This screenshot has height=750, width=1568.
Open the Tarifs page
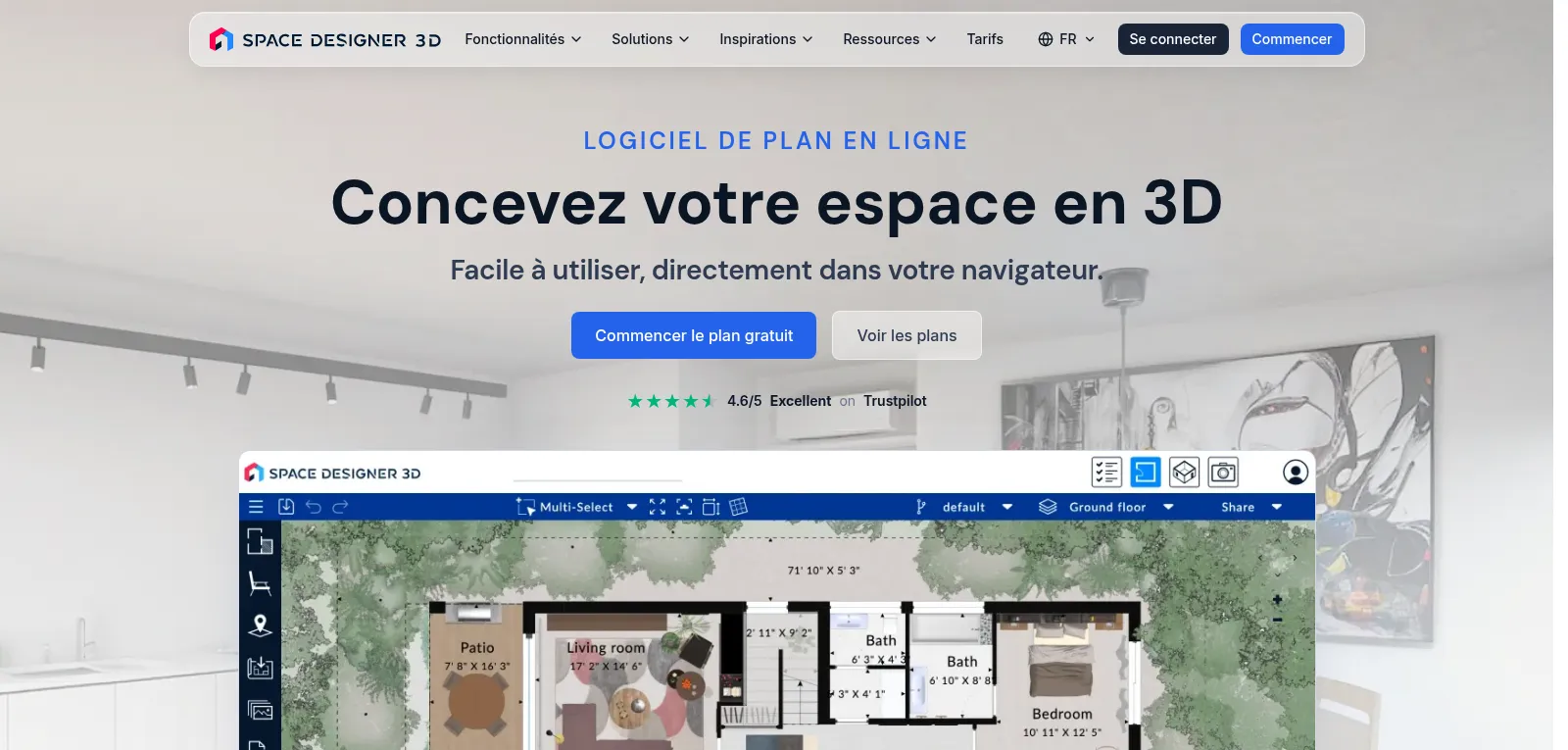985,39
